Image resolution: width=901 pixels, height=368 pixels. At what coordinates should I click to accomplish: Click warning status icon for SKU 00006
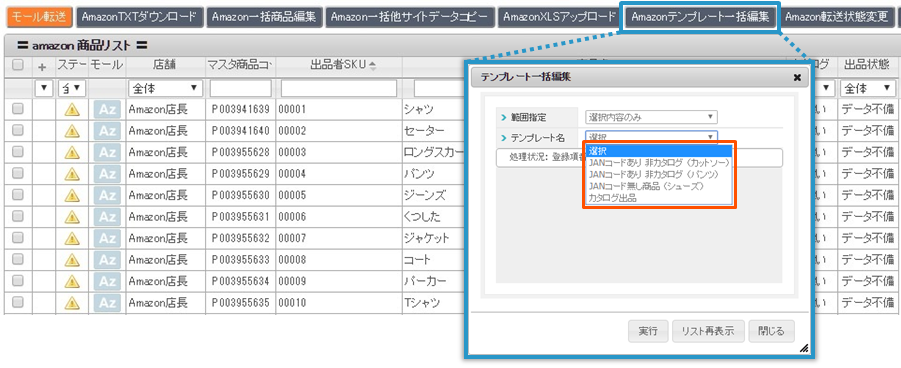[72, 217]
